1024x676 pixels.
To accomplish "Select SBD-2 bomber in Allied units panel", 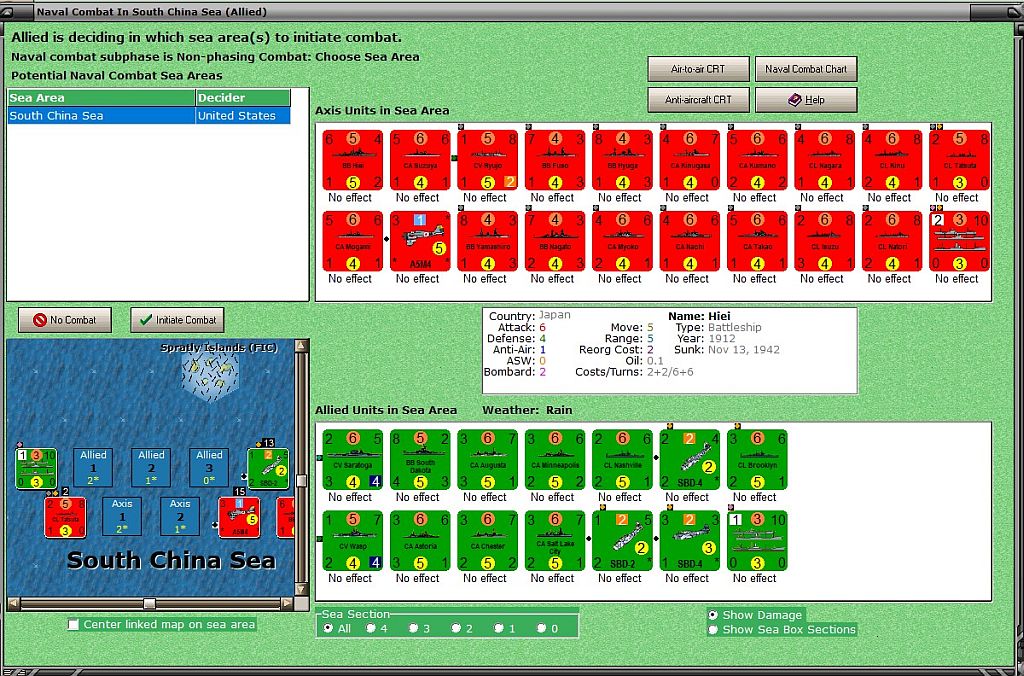I will [622, 541].
